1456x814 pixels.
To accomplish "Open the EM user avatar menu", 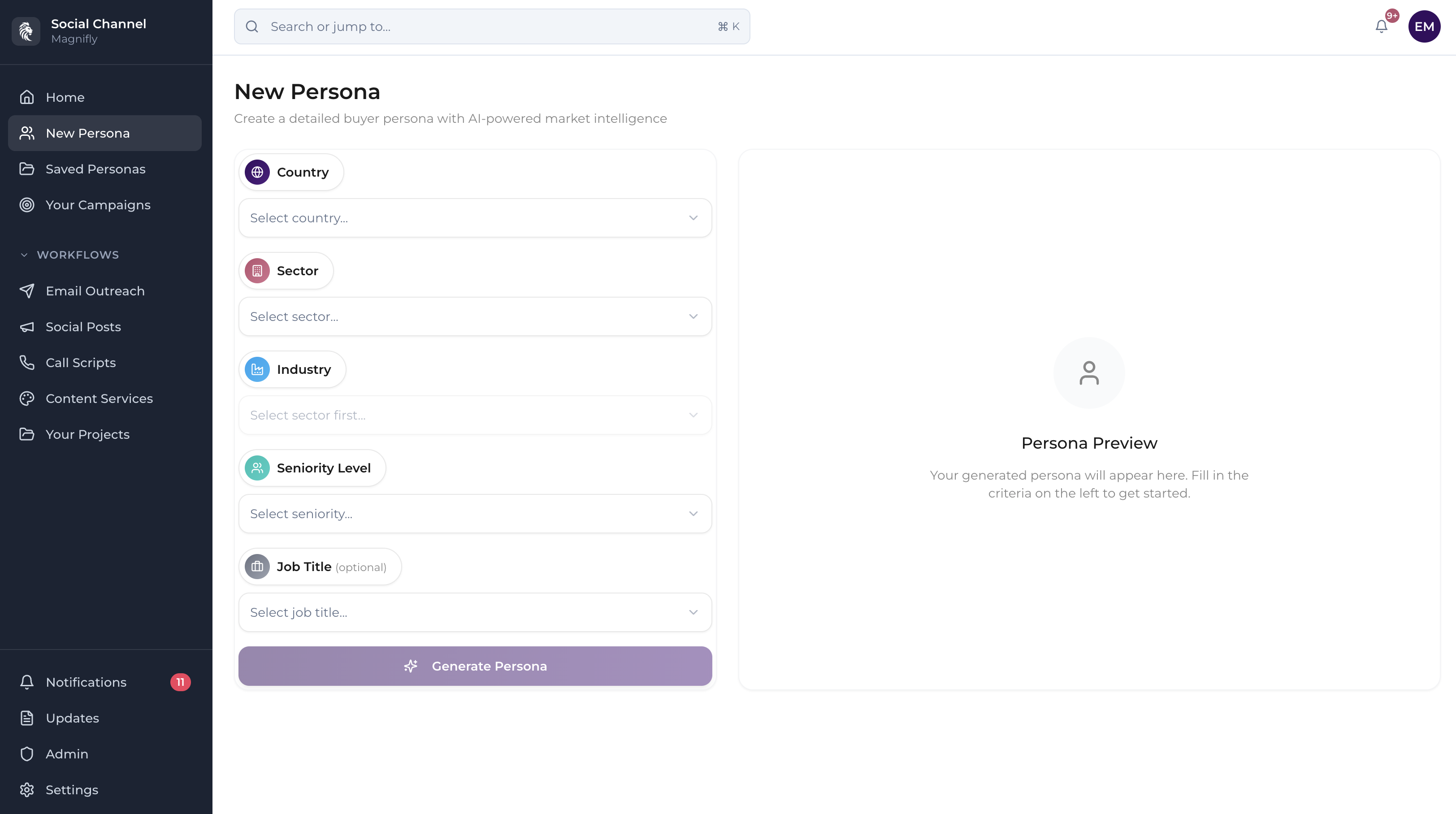I will pos(1424,26).
